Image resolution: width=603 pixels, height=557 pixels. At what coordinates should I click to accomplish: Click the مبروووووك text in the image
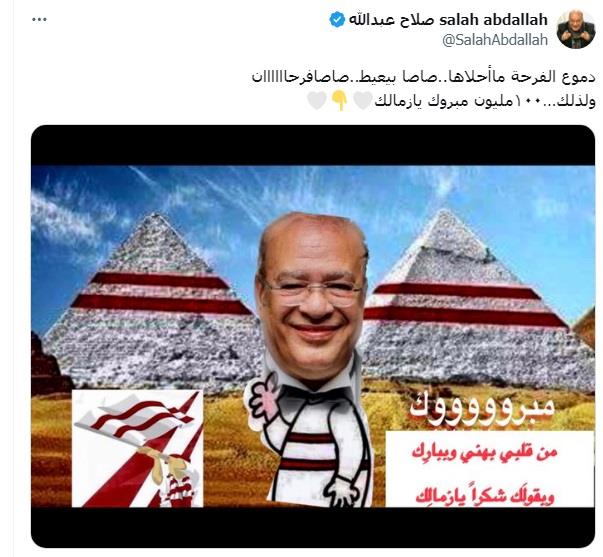pyautogui.click(x=481, y=409)
